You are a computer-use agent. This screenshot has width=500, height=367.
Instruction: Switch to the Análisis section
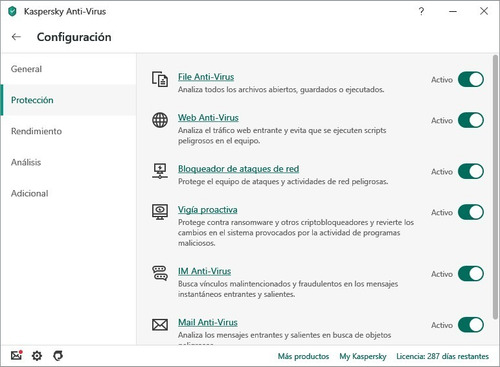(68, 162)
